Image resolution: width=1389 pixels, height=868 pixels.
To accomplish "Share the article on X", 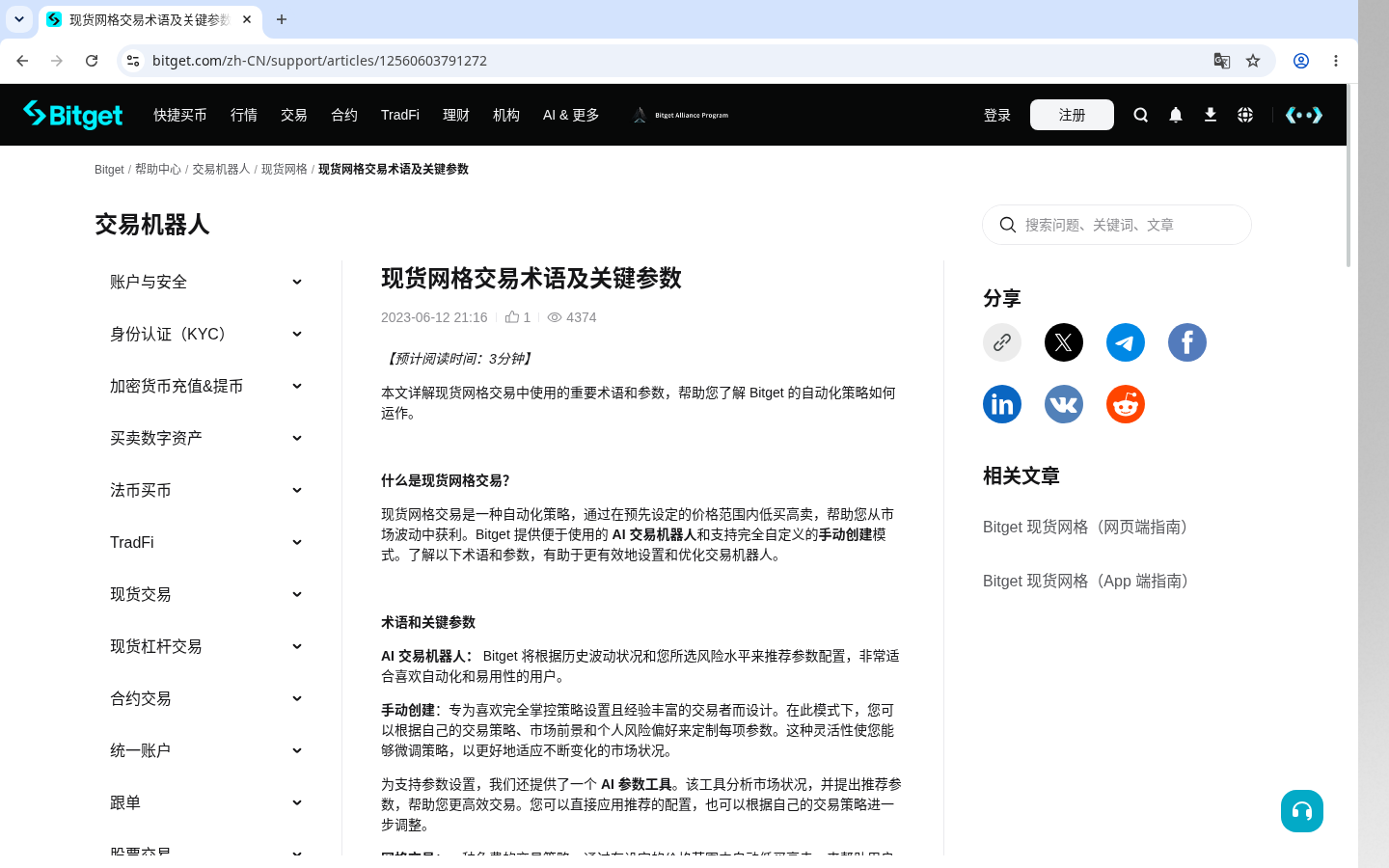I will [x=1064, y=342].
